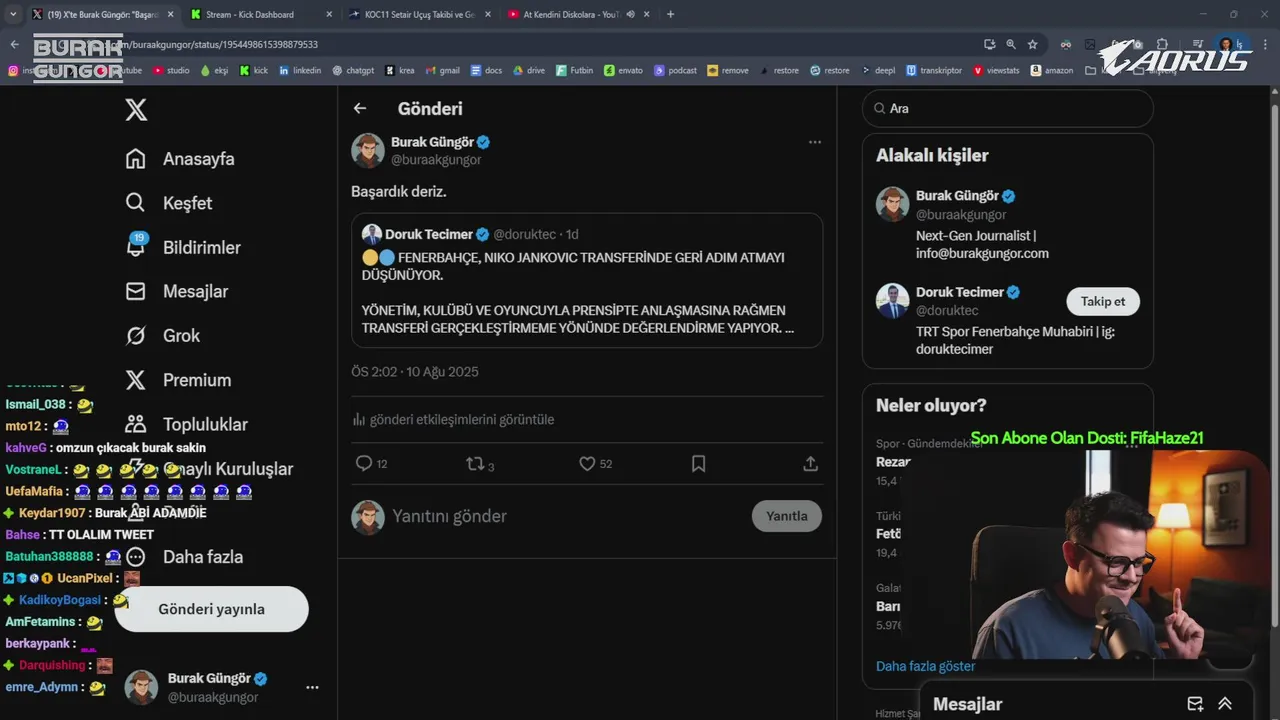Close the X Burak Güngör browser tab
This screenshot has height=720, width=1280.
[x=170, y=14]
